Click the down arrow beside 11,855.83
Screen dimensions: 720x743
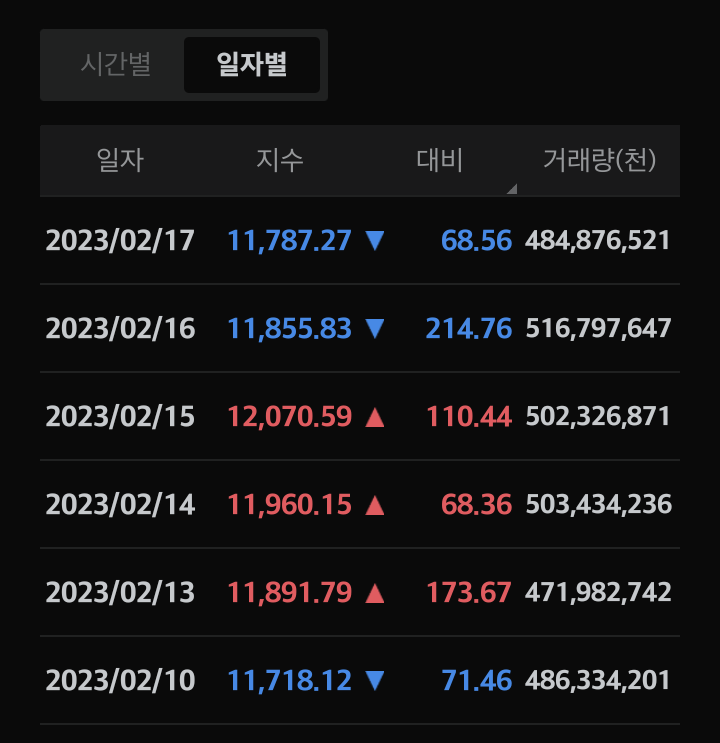point(375,328)
